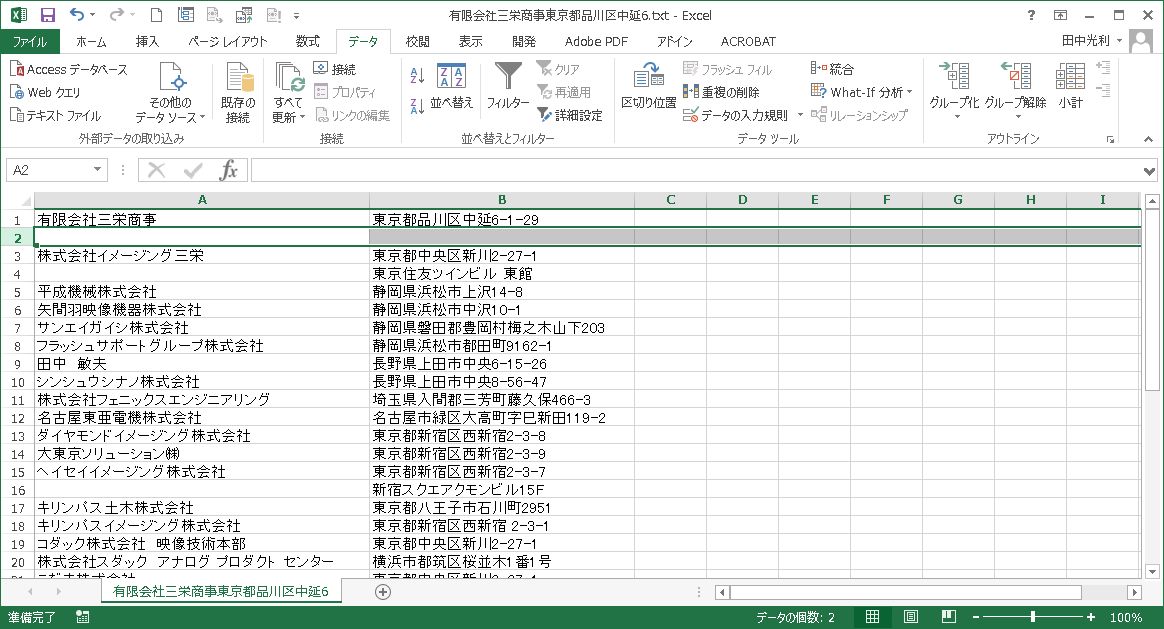Switch to the Adobe PDF tab

coord(596,42)
